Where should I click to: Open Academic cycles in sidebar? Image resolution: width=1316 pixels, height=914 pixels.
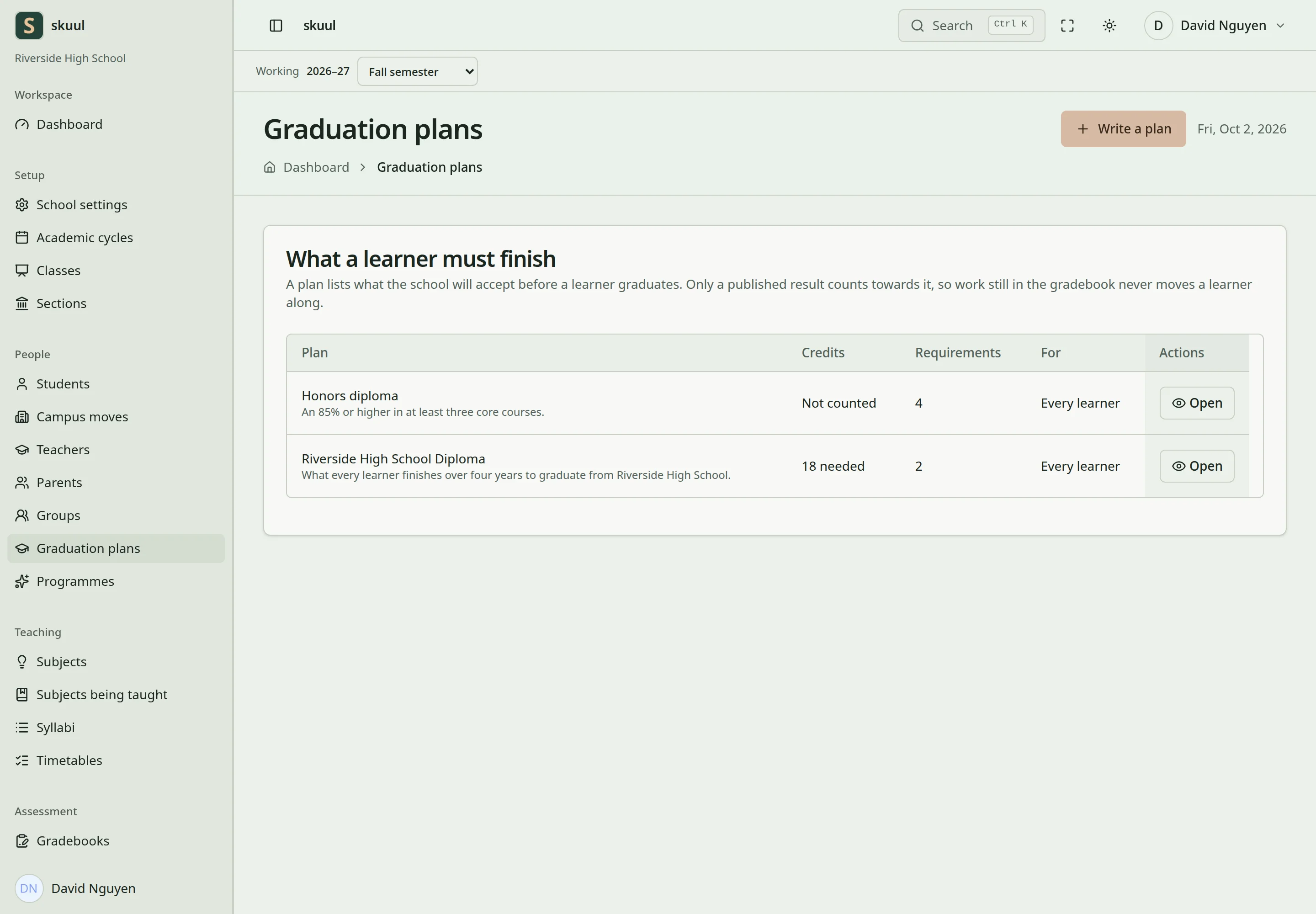tap(116, 238)
